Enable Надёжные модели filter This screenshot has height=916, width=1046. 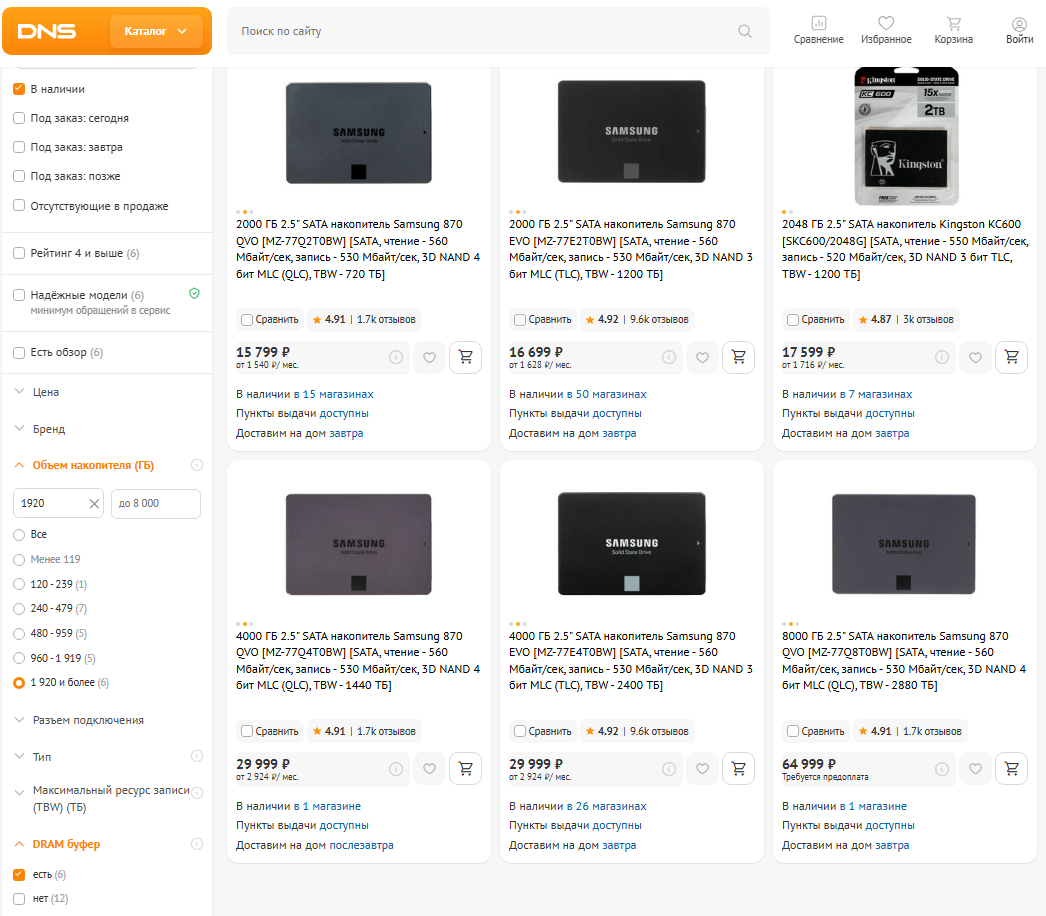[19, 295]
